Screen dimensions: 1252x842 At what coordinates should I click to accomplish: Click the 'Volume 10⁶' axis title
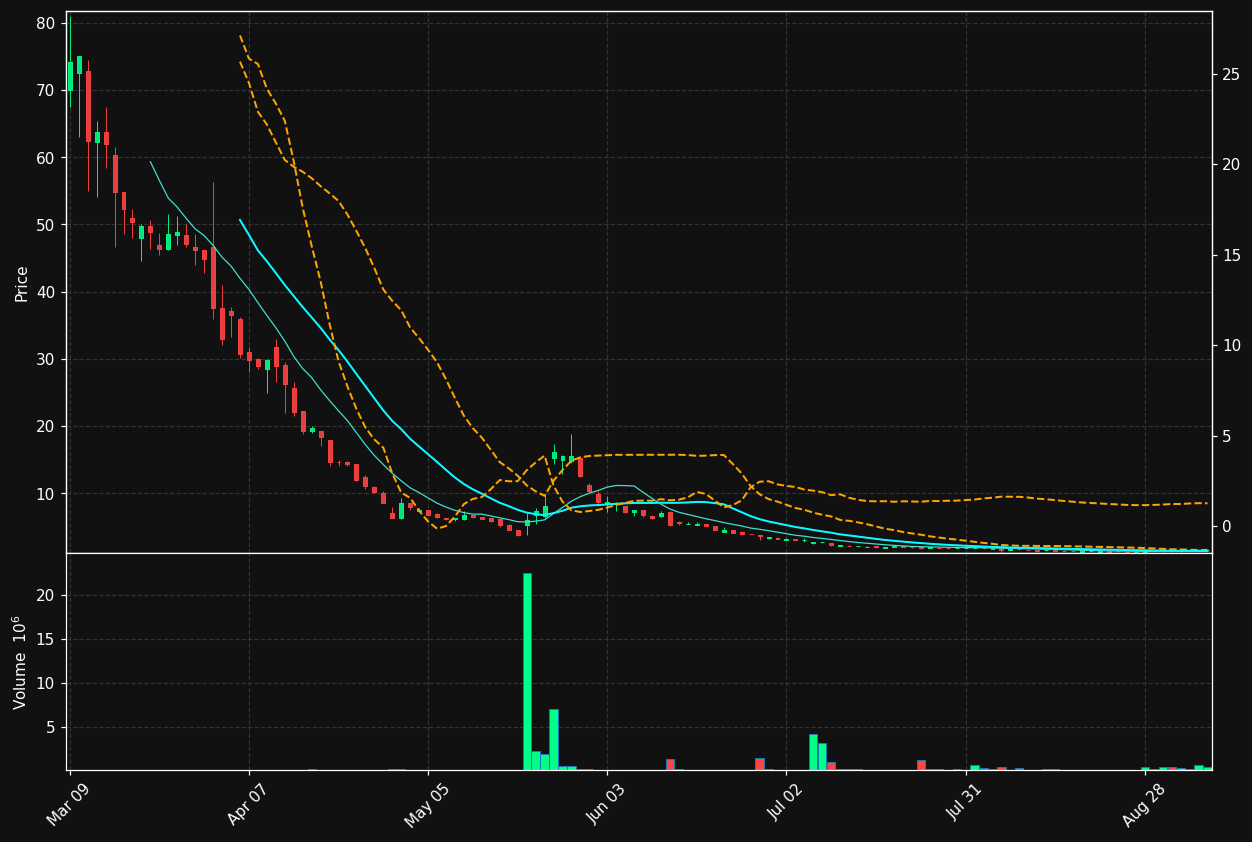click(21, 662)
